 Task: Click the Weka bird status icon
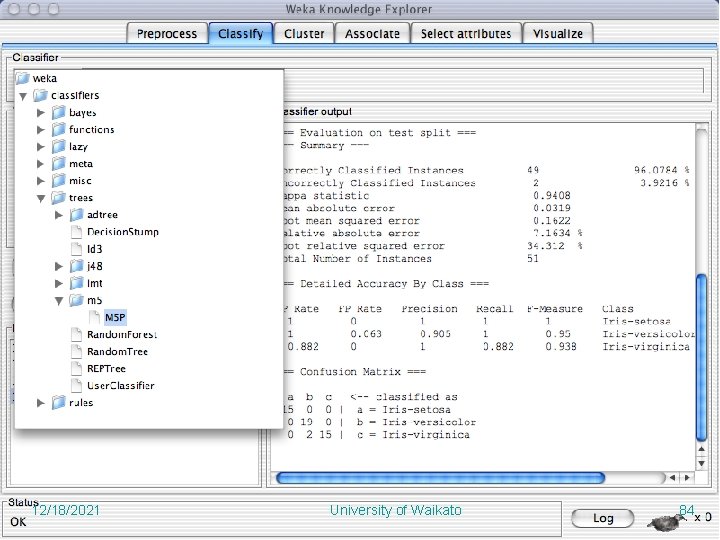pos(665,522)
